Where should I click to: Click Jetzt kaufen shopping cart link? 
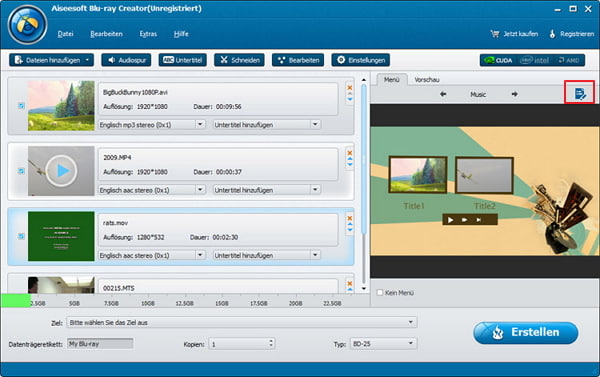(x=514, y=34)
